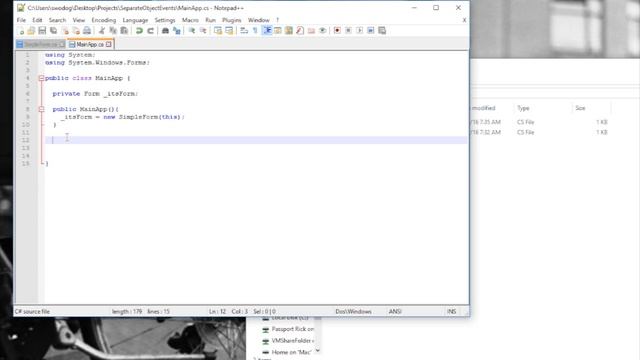The image size is (640, 360).
Task: Save the current file using Save icon
Action: pos(42,31)
